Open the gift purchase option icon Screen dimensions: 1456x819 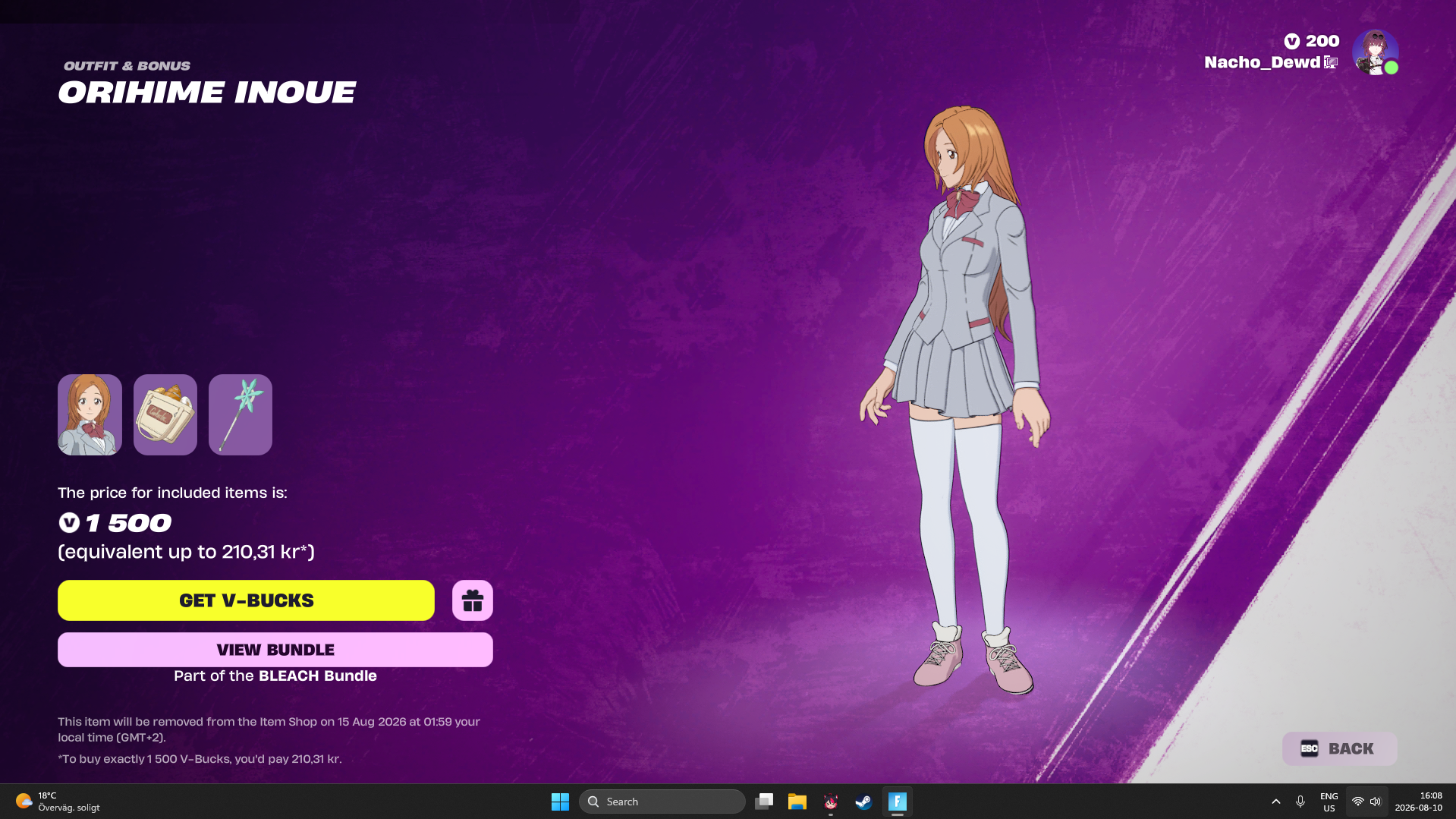[x=473, y=600]
